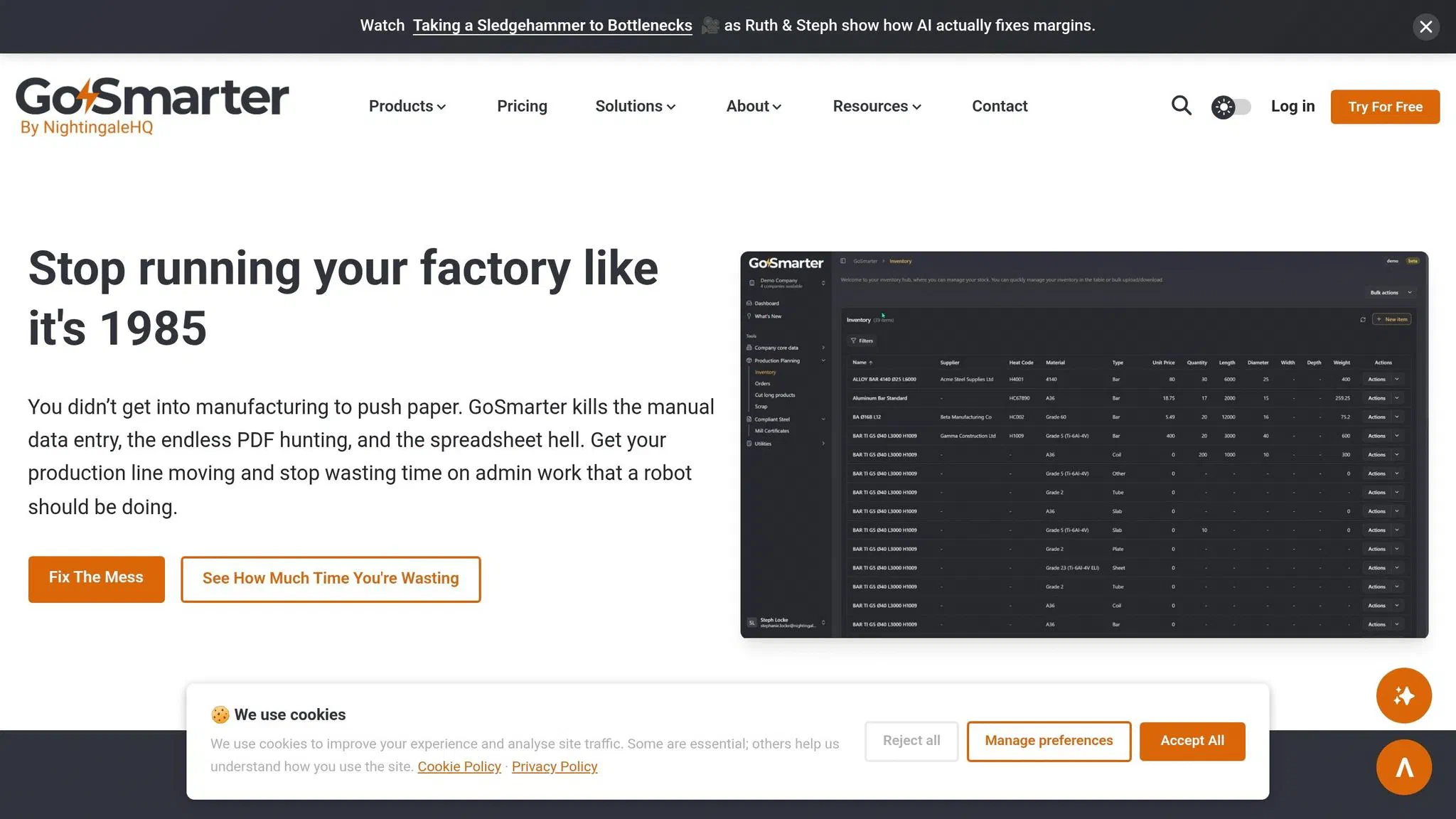Open the Cookie Policy link
Image resolution: width=1456 pixels, height=819 pixels.
click(x=459, y=766)
